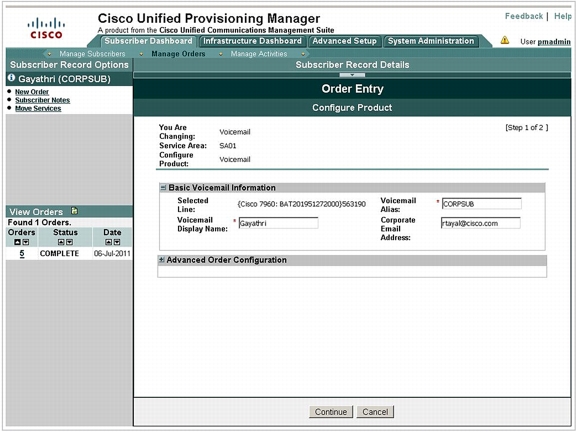Toggle the Subscriber Record Details collapse handle
This screenshot has height=434, width=578.
[x=352, y=75]
